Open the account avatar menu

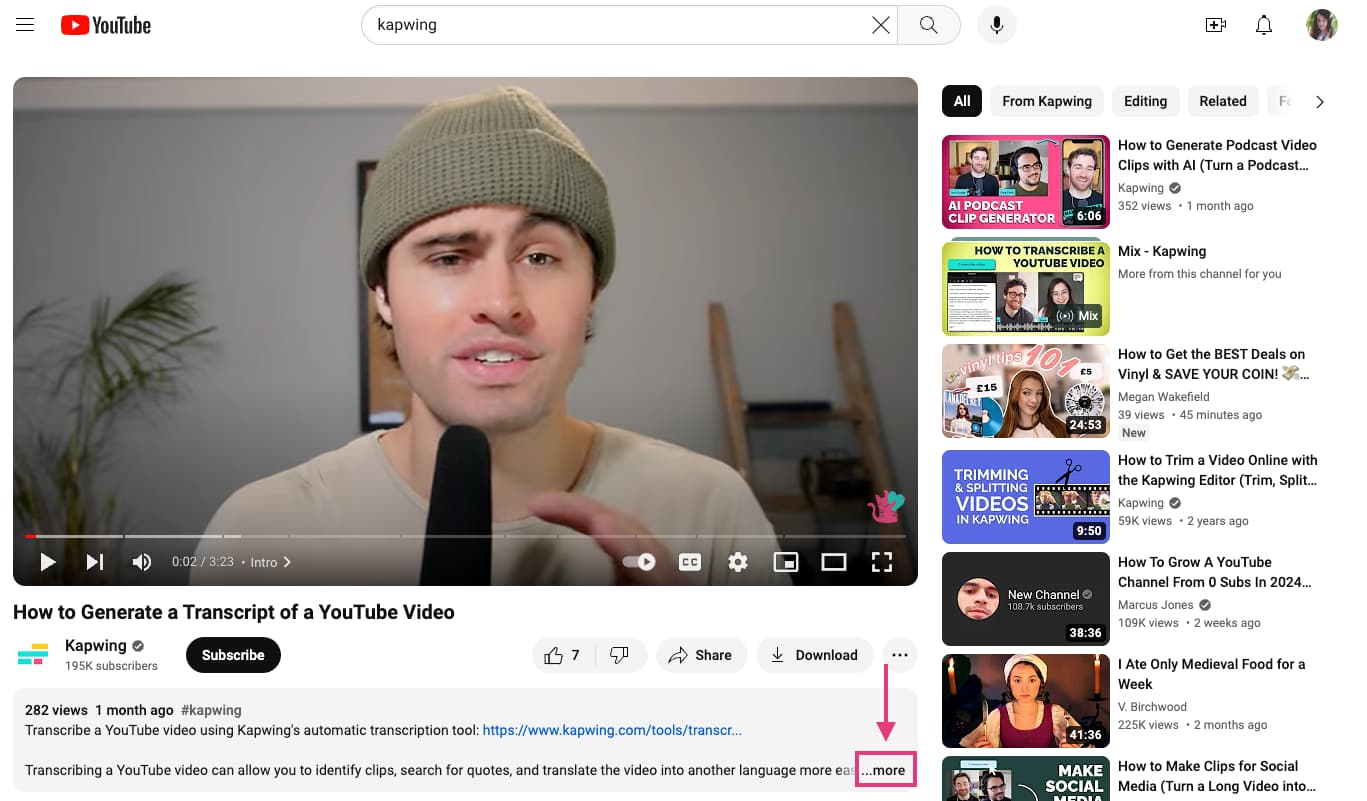1321,25
